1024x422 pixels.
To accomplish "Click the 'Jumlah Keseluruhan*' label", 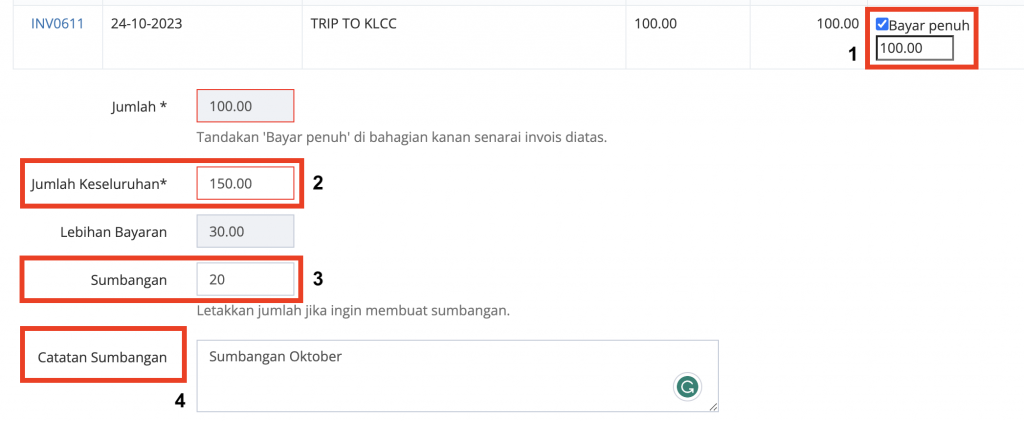I will (x=99, y=184).
